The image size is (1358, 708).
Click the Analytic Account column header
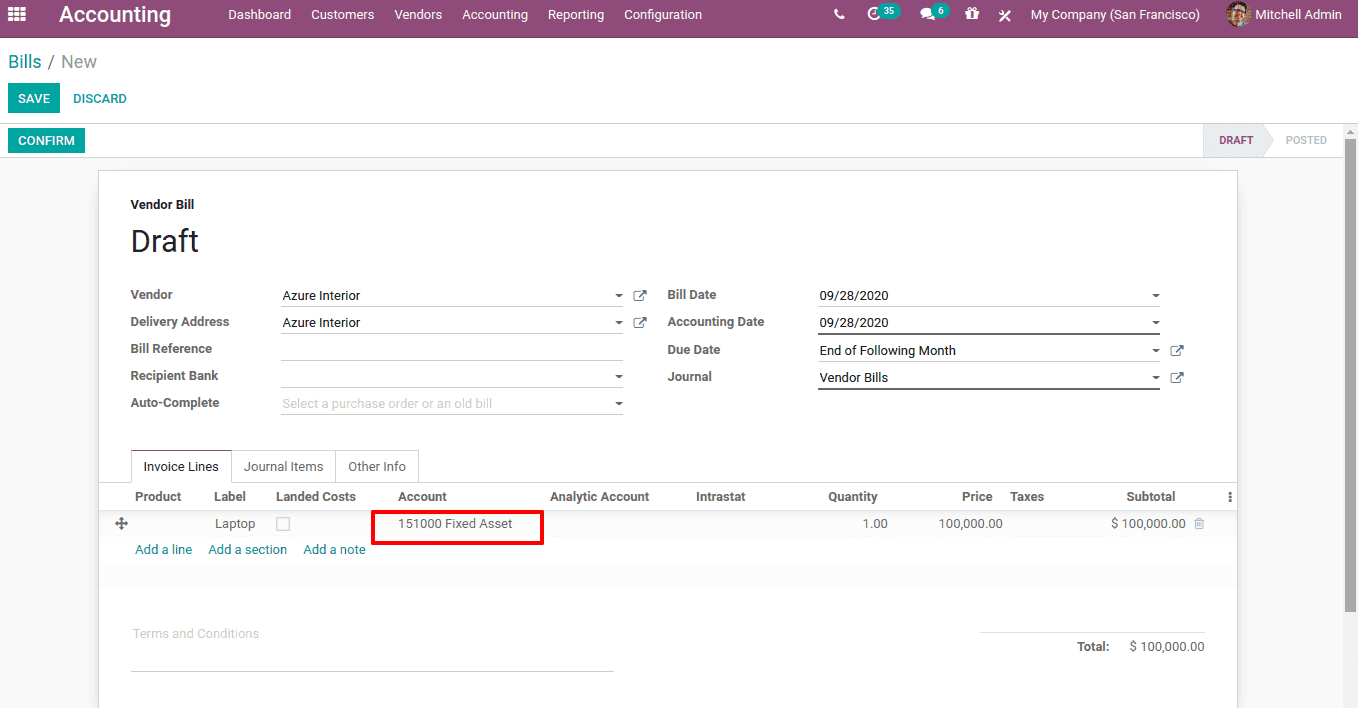(599, 497)
